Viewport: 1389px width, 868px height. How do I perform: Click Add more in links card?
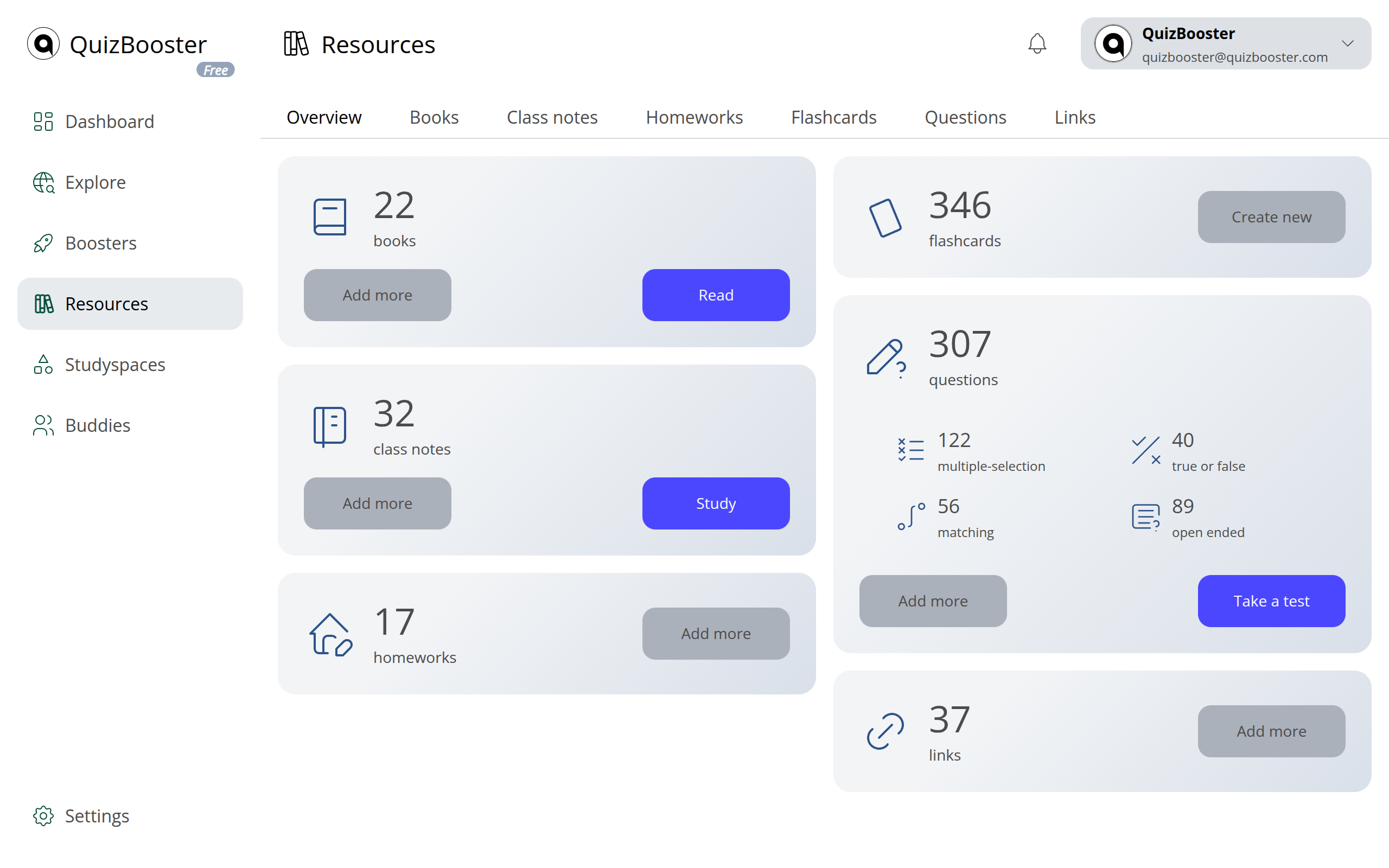click(x=1271, y=731)
